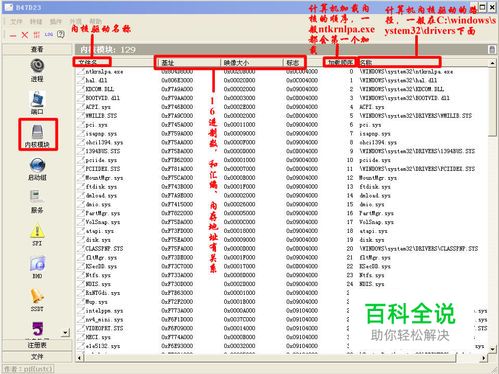
Task: Open the 启动组 (Startup group) view
Action: (37, 169)
